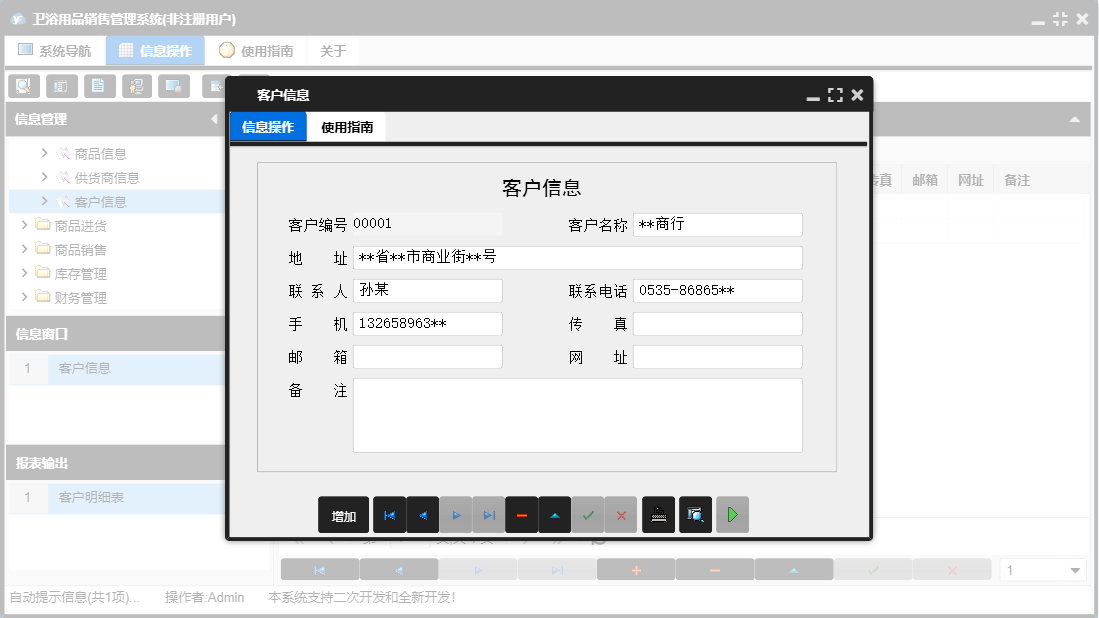Click the blue edit record icon
Image resolution: width=1099 pixels, height=618 pixels.
(555, 514)
